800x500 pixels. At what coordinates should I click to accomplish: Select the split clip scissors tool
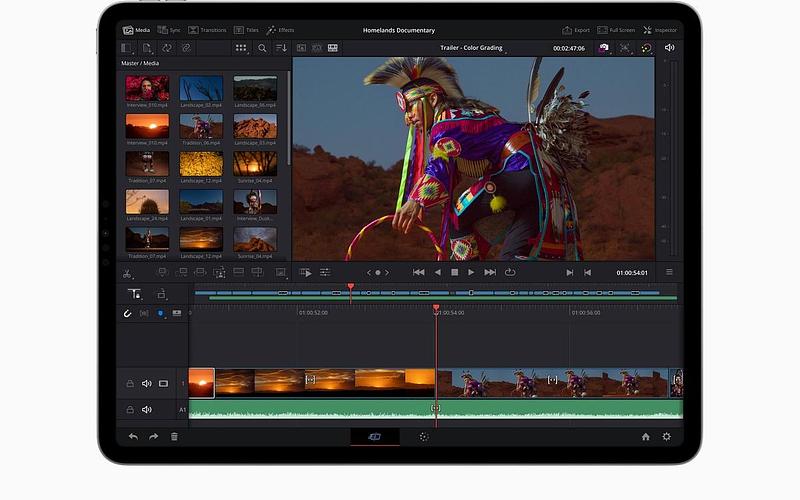(x=127, y=272)
